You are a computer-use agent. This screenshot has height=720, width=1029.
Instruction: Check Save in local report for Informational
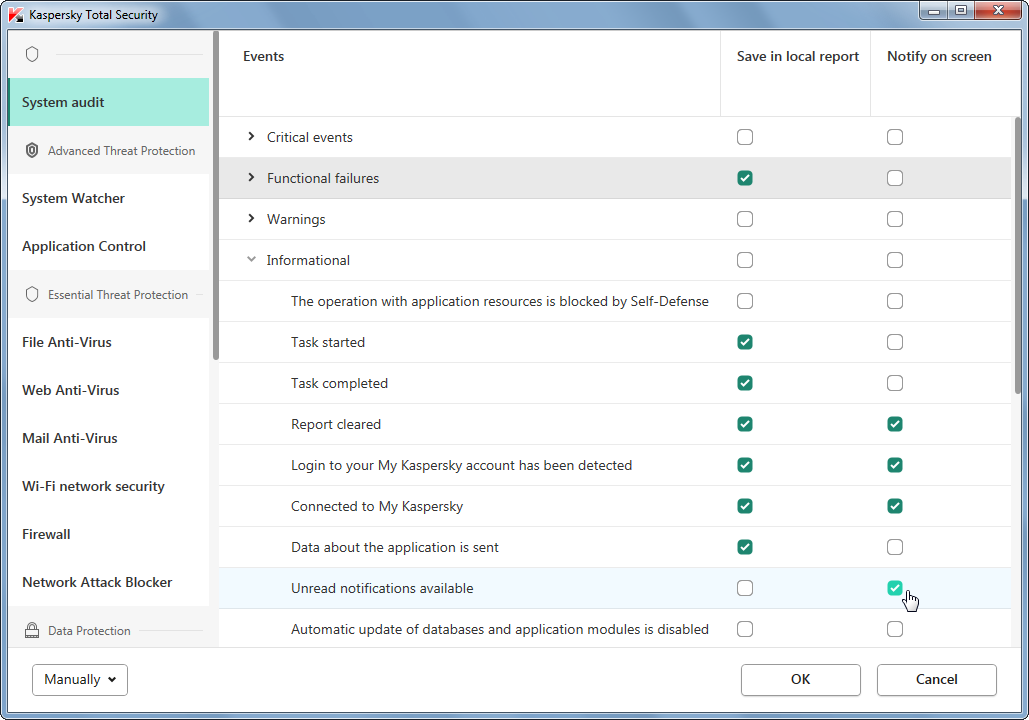[x=745, y=260]
